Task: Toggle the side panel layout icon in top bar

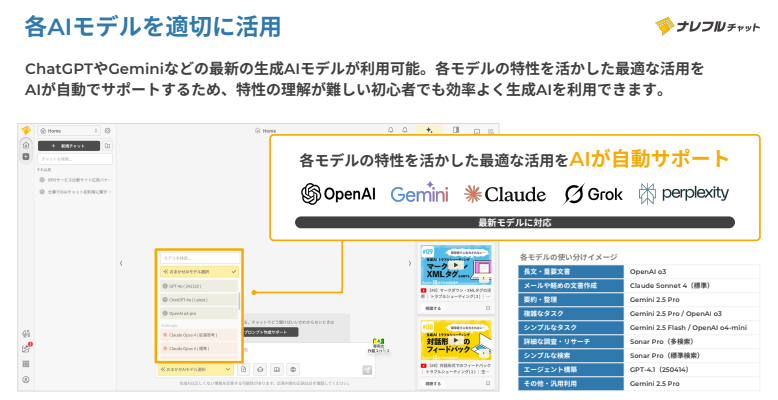Action: pos(455,130)
